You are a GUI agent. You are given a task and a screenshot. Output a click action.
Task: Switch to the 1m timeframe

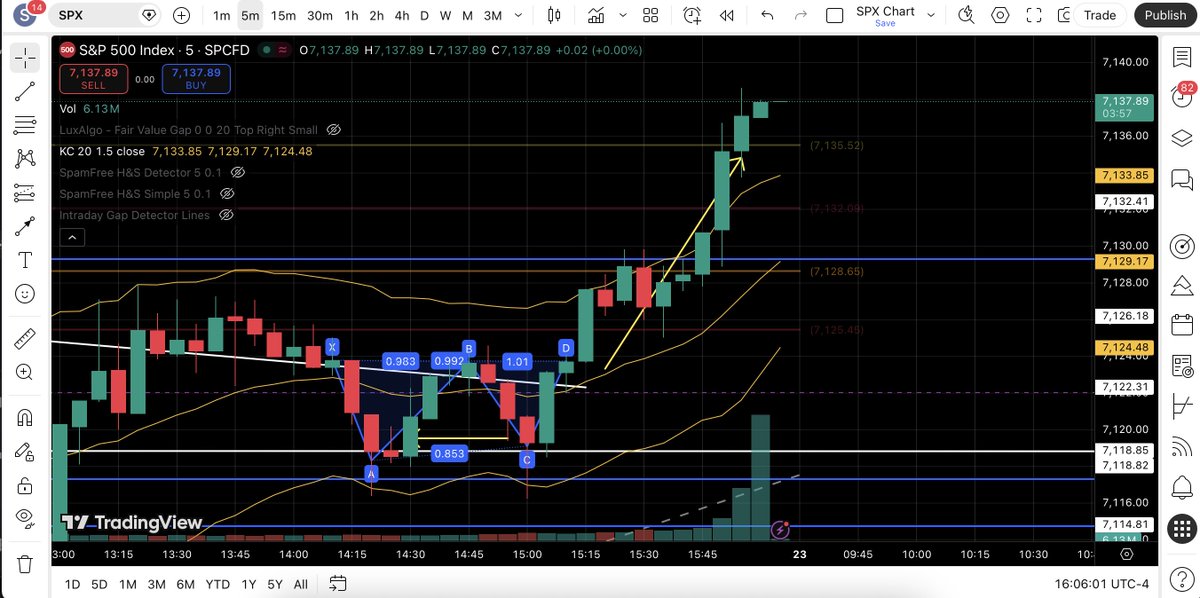(221, 15)
